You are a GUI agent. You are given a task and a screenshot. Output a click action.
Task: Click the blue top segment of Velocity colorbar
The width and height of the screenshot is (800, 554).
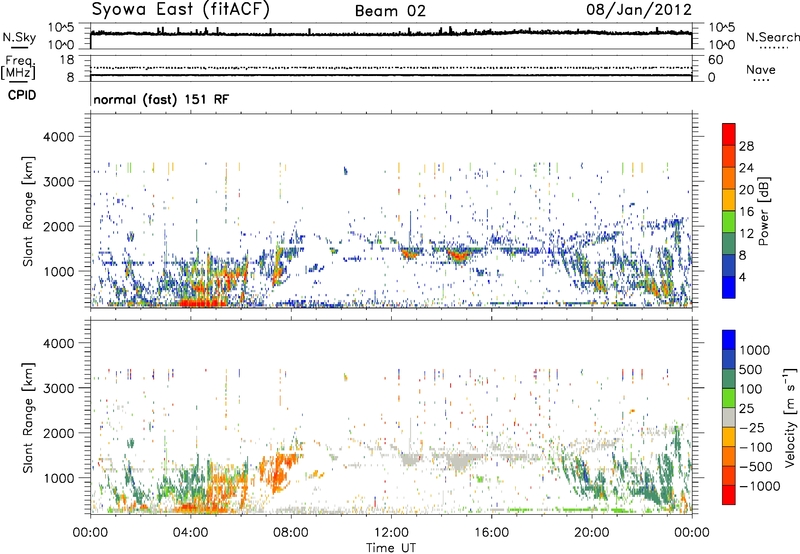point(729,340)
